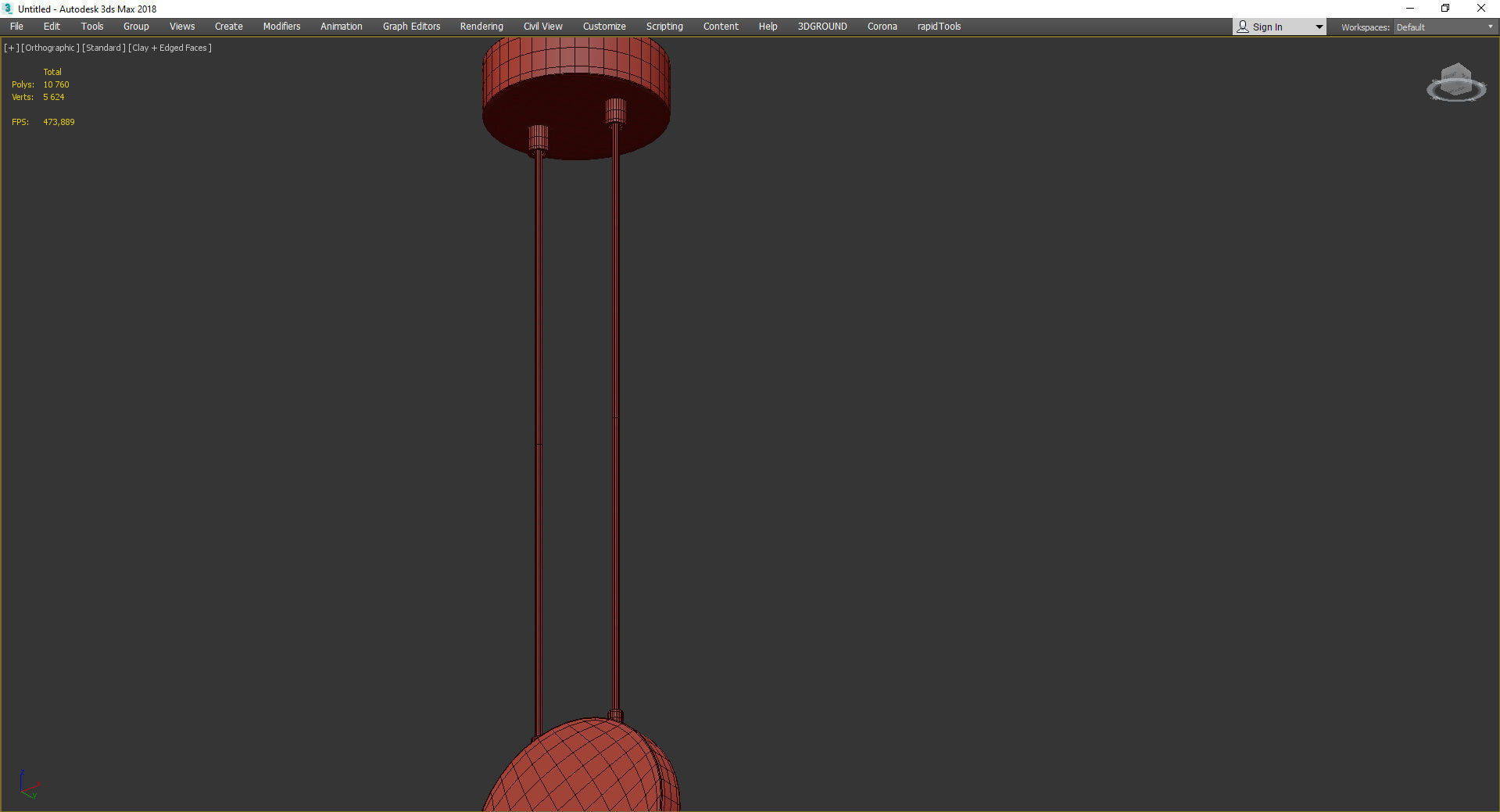Click the Sign In user profile icon
Viewport: 1500px width, 812px height.
pos(1243,27)
